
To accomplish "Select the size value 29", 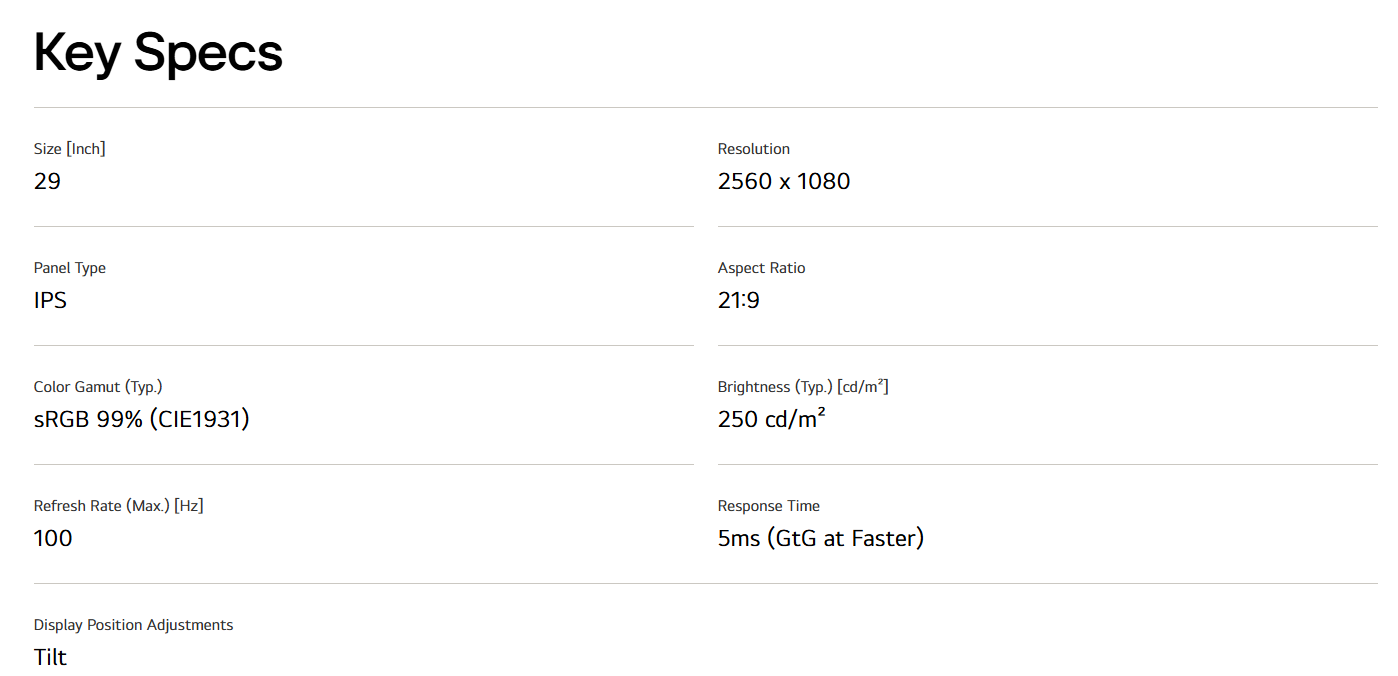I will coord(47,181).
